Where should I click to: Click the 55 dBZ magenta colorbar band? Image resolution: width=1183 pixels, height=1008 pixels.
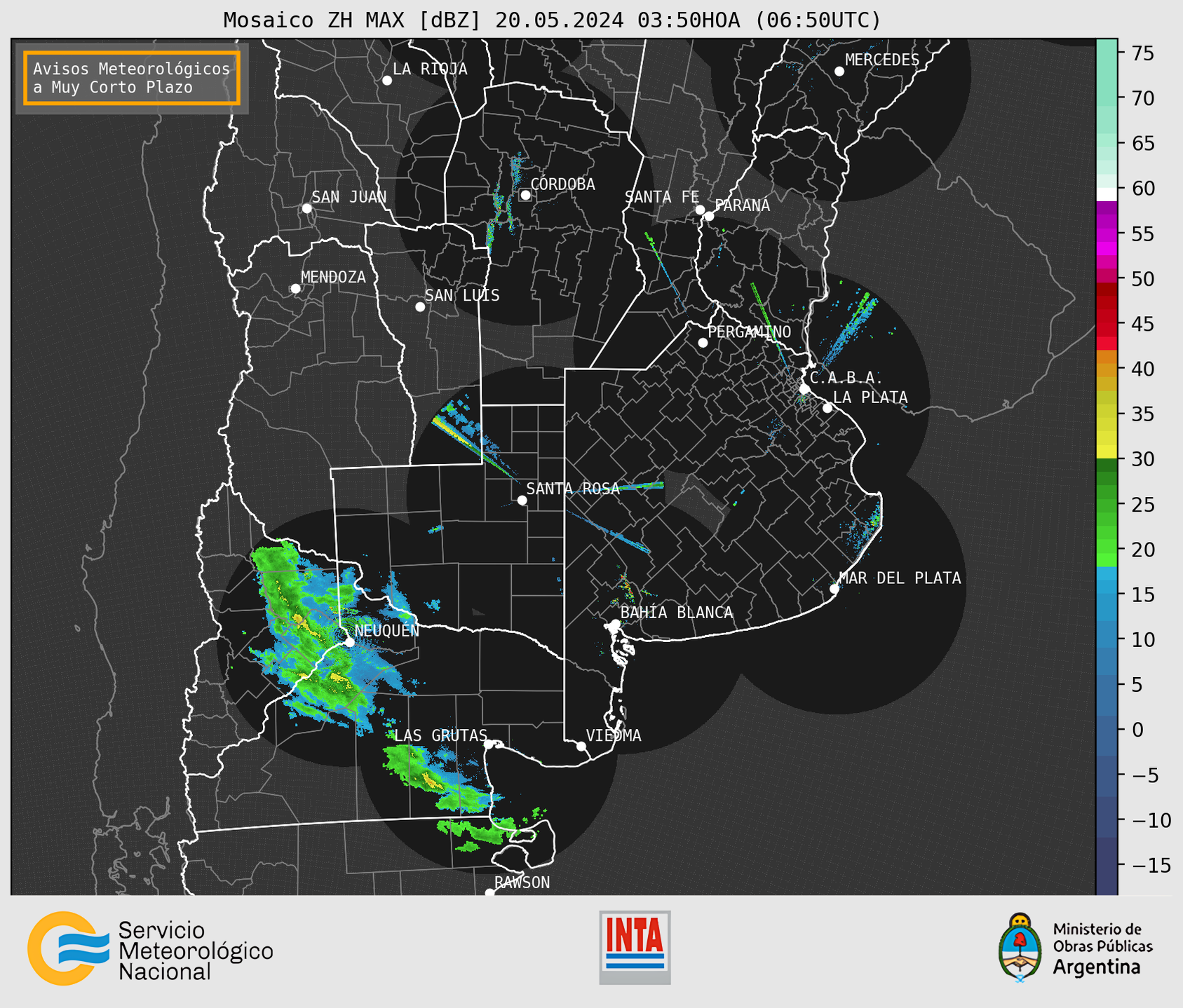click(x=1107, y=233)
